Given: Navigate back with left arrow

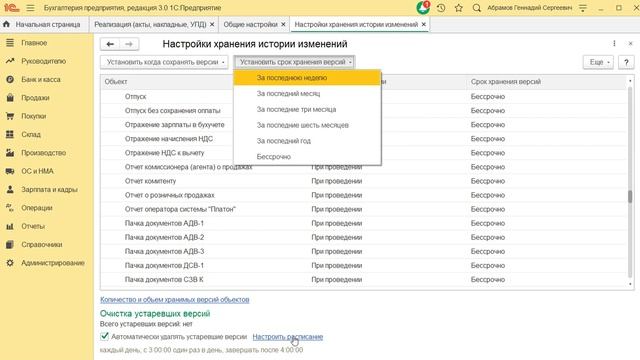Looking at the screenshot, I should coord(110,44).
